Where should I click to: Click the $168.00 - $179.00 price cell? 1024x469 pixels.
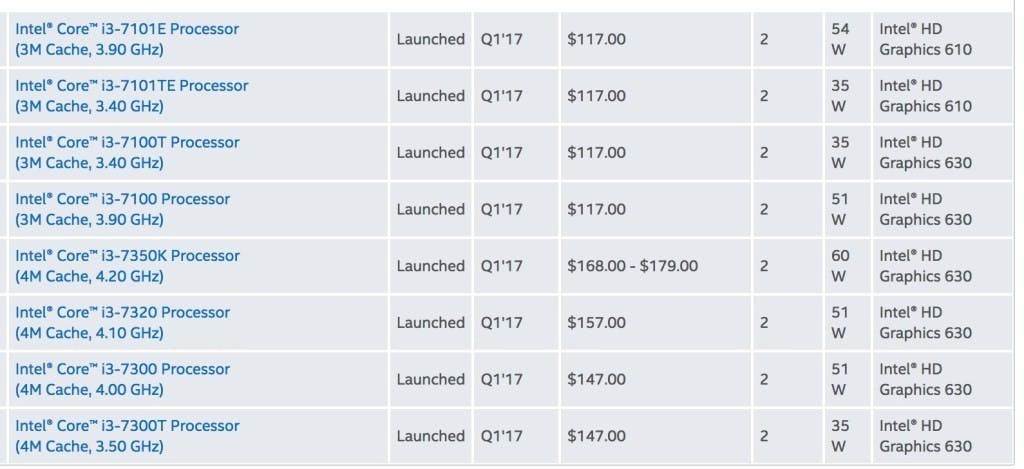632,266
